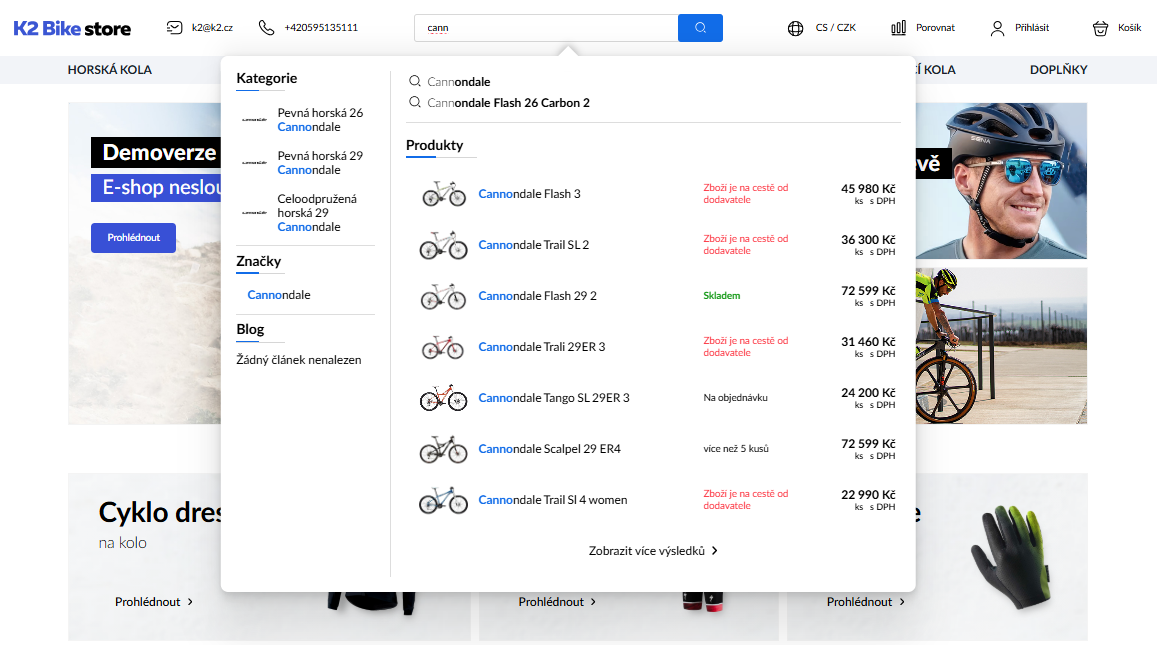Open product Cannondale Flash 29 2
1157x645 pixels.
(x=537, y=296)
